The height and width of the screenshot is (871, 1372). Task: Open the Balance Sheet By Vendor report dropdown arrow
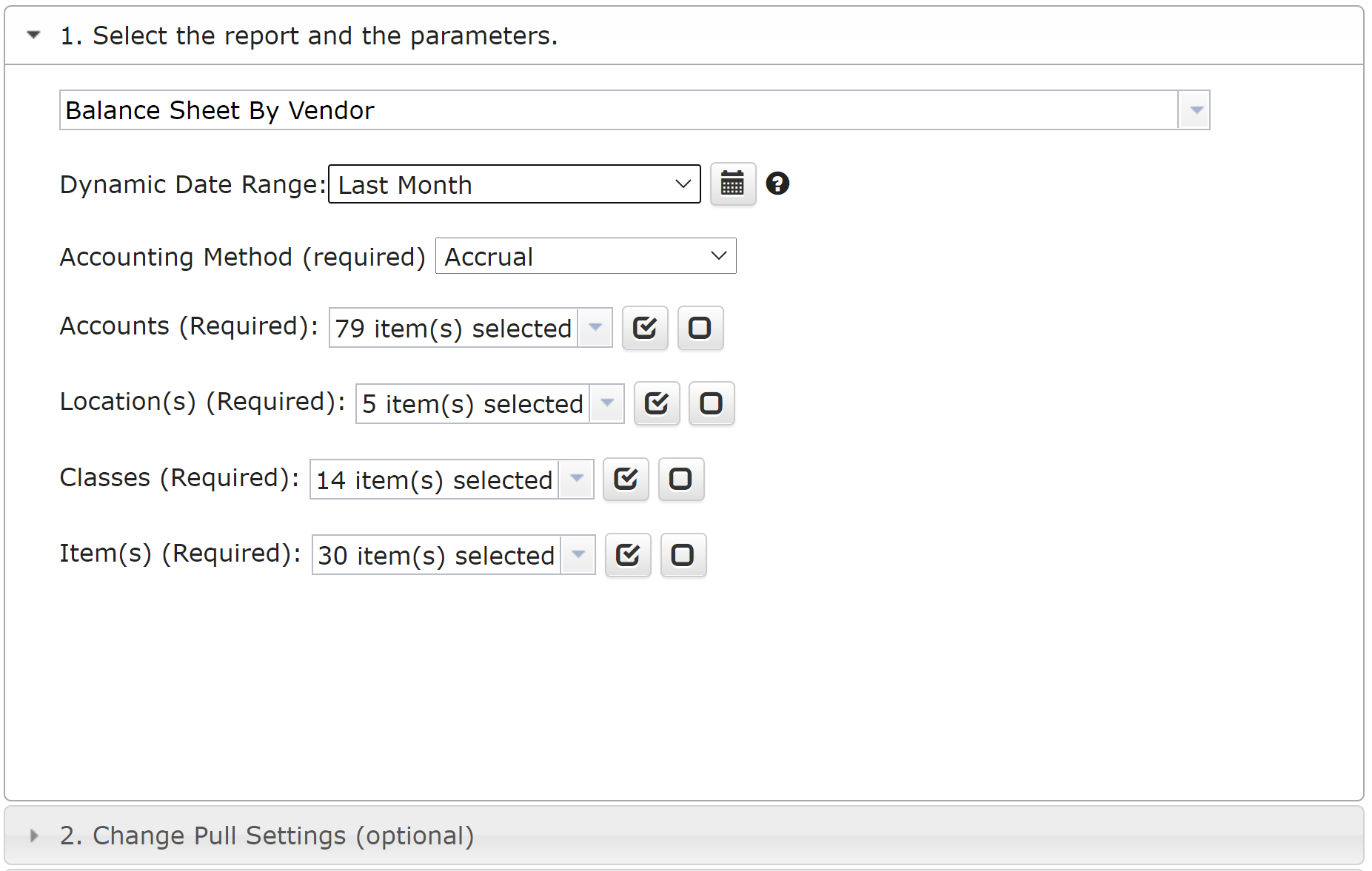pos(1194,110)
